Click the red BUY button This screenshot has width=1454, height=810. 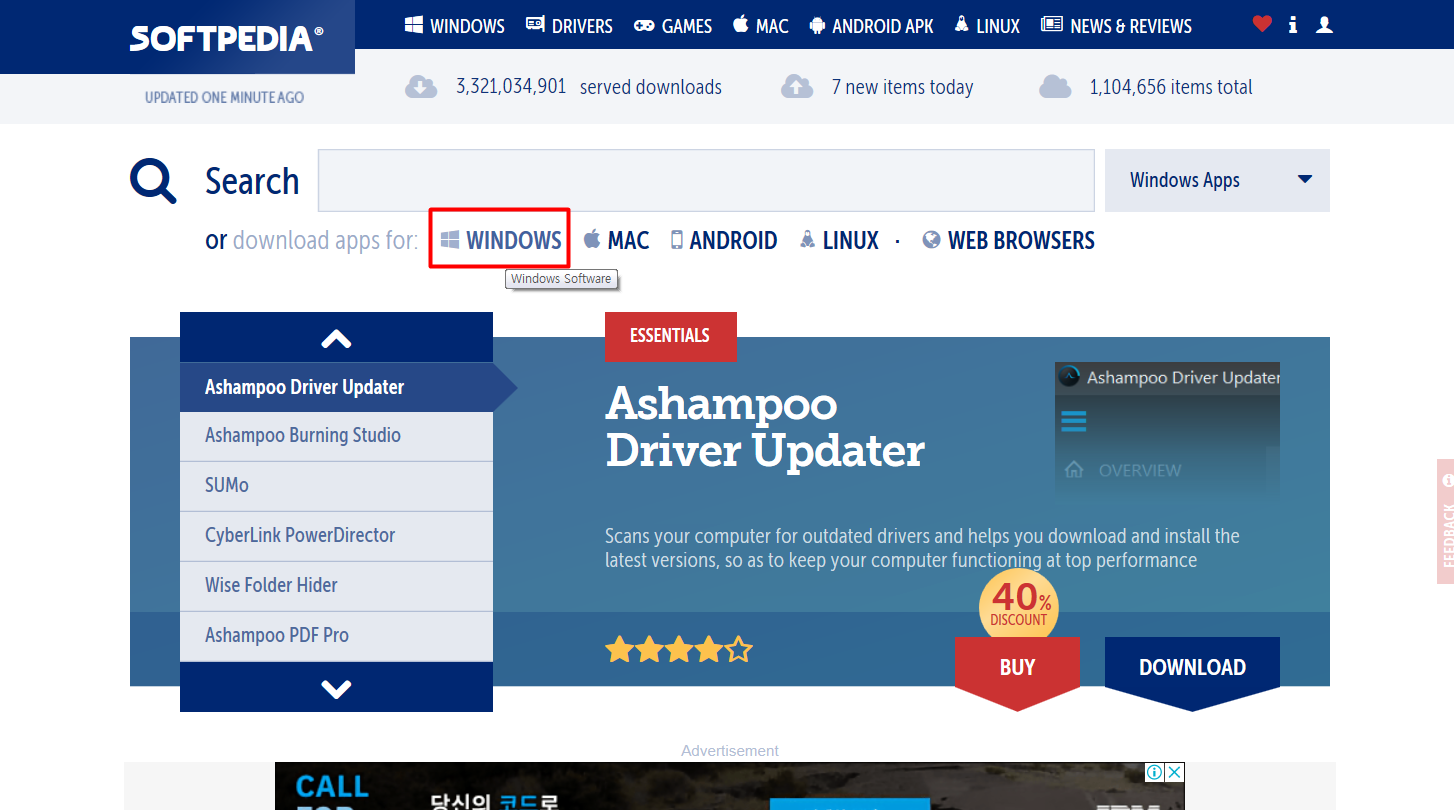(1017, 668)
